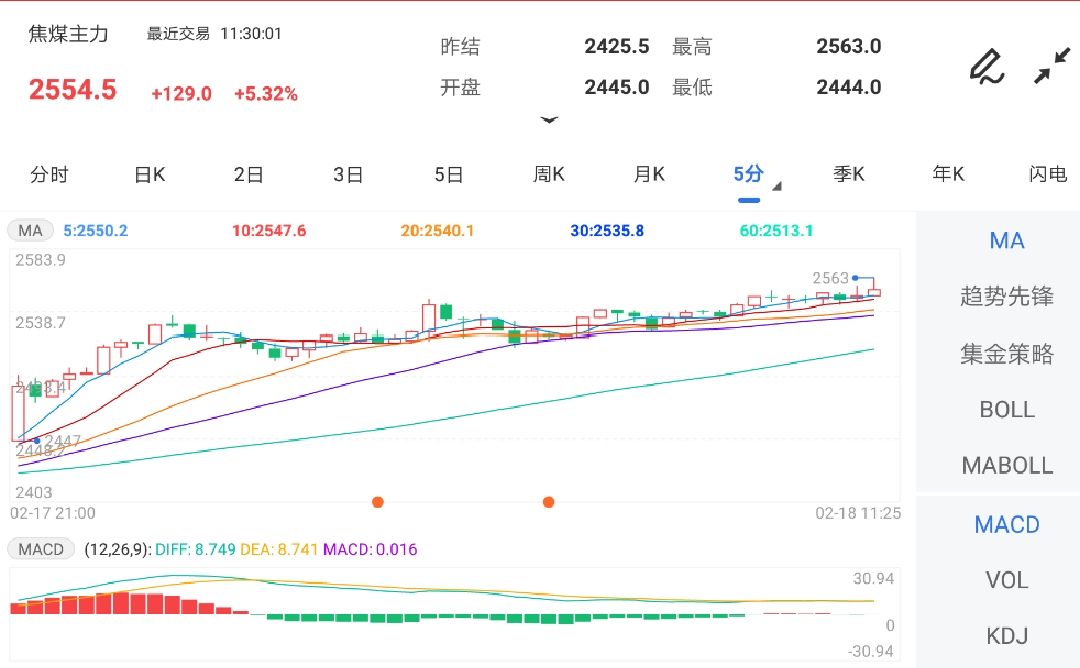The image size is (1080, 668).
Task: Click the DIFF: 8.749 value
Action: point(195,550)
